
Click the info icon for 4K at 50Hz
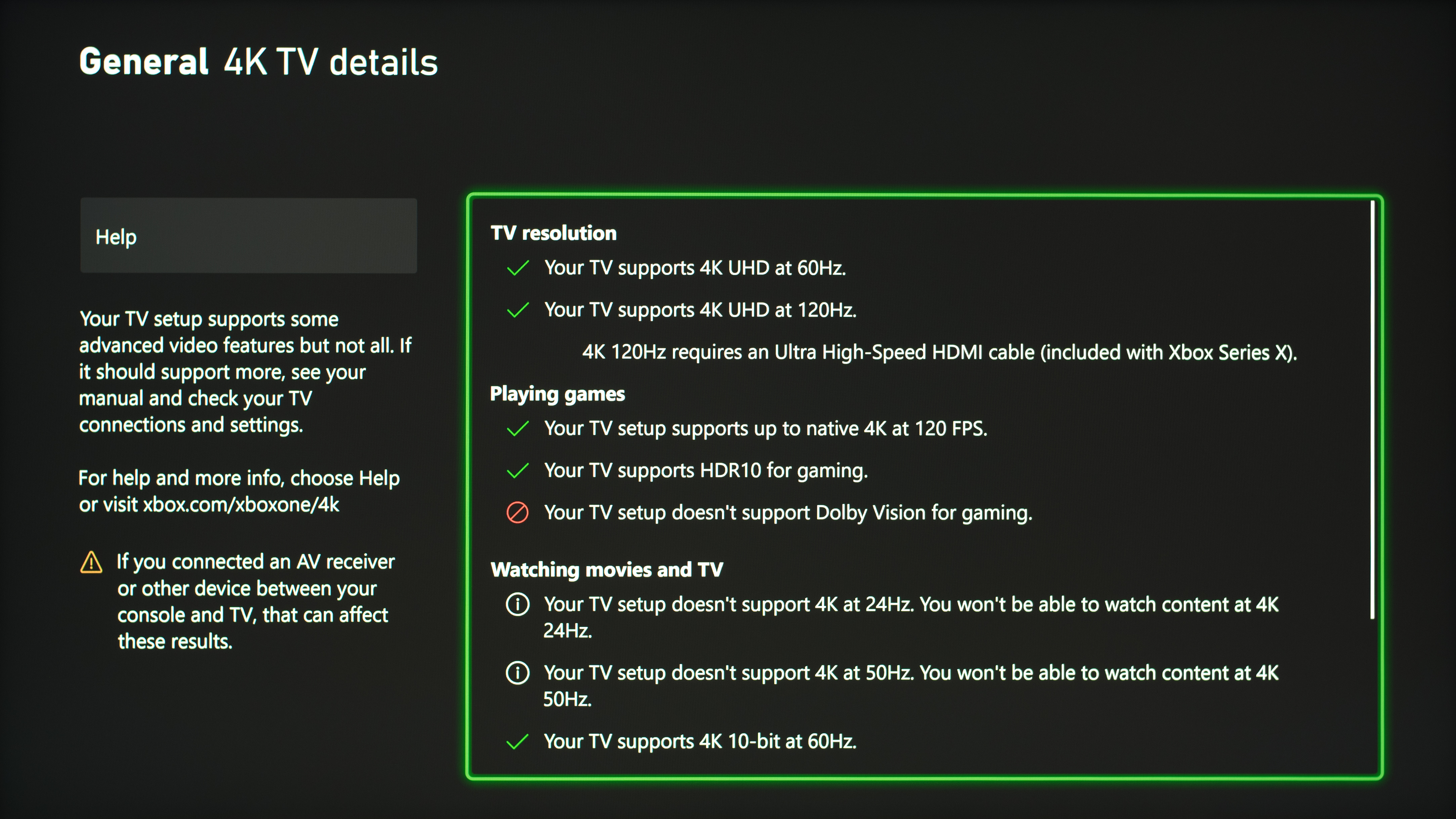click(518, 672)
